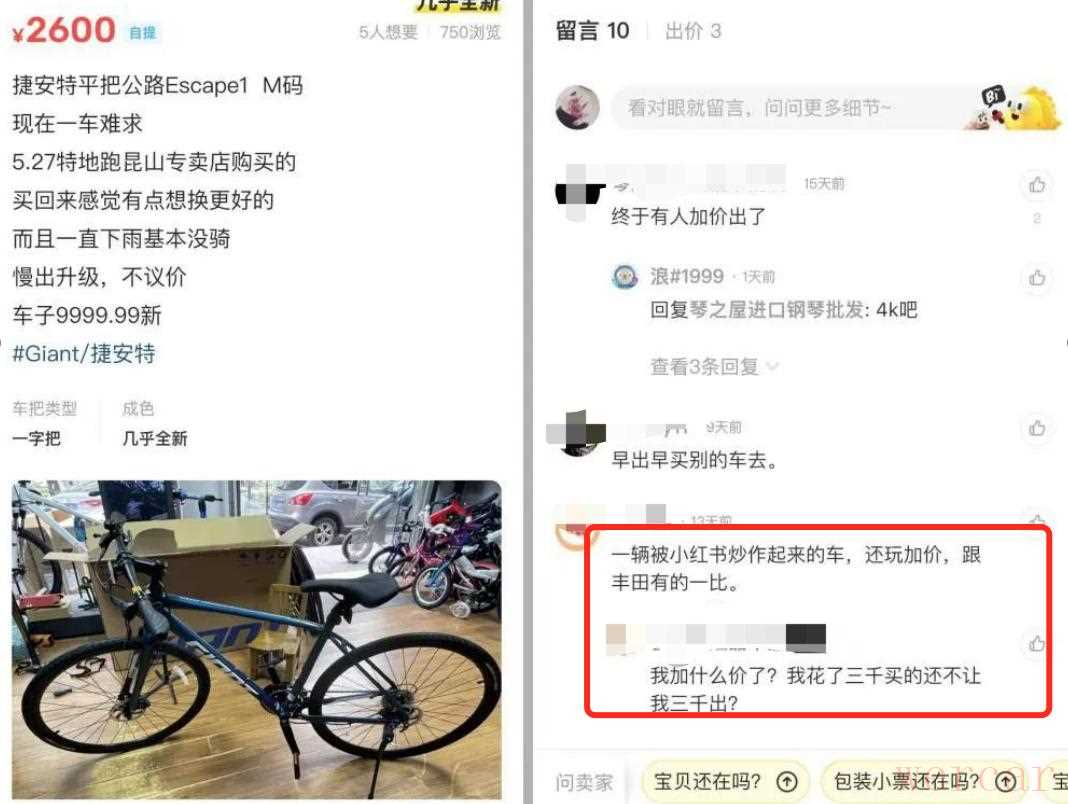This screenshot has width=1068, height=804.
Task: Open the #Giant/捷安特 hashtag link
Action: (84, 353)
